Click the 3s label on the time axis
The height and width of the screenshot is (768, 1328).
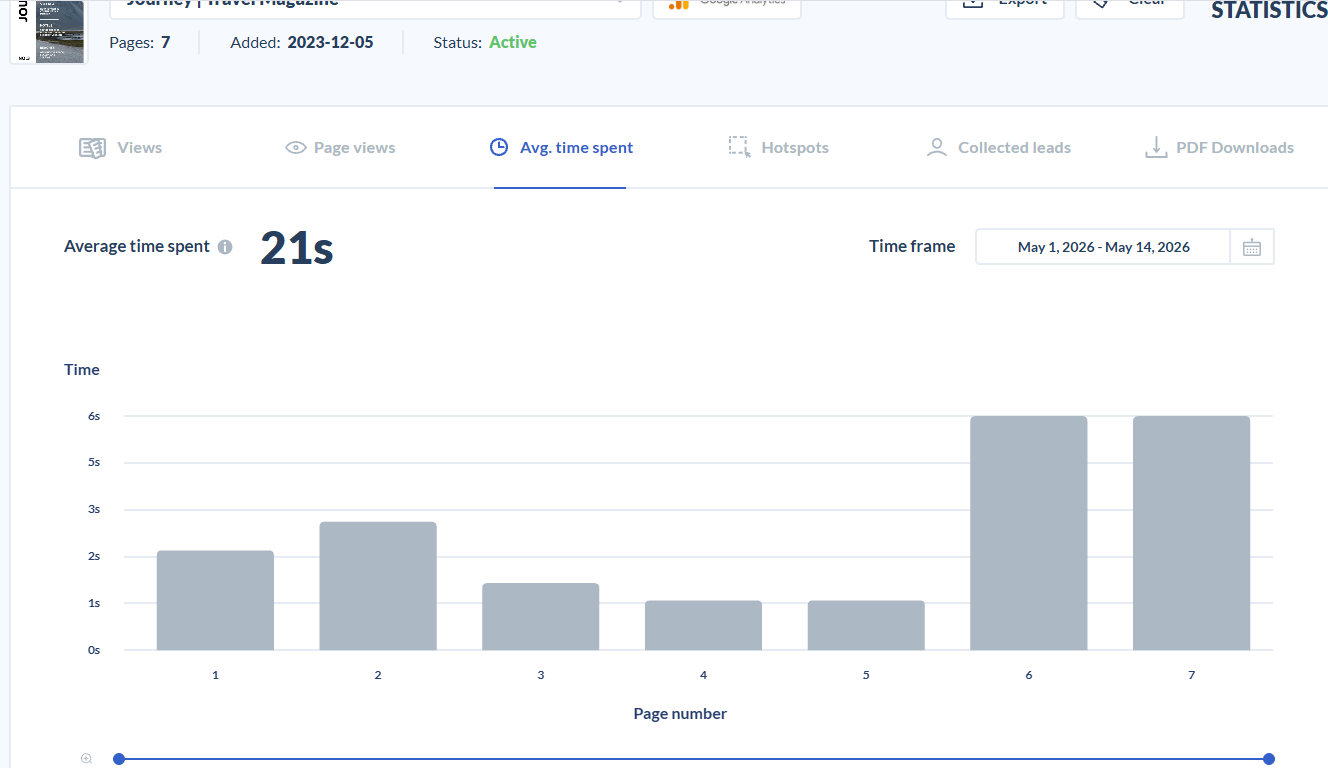(x=94, y=510)
